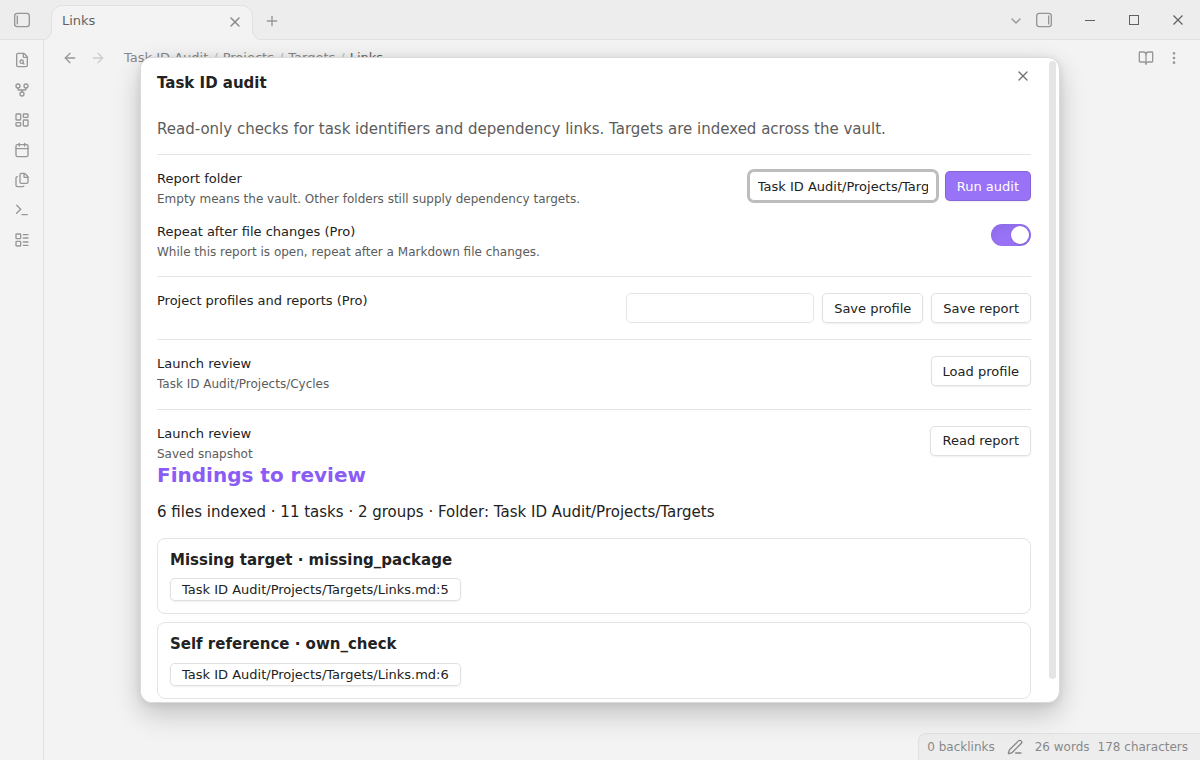Click the Task ID audit dialog title
1200x760 pixels.
(x=212, y=82)
